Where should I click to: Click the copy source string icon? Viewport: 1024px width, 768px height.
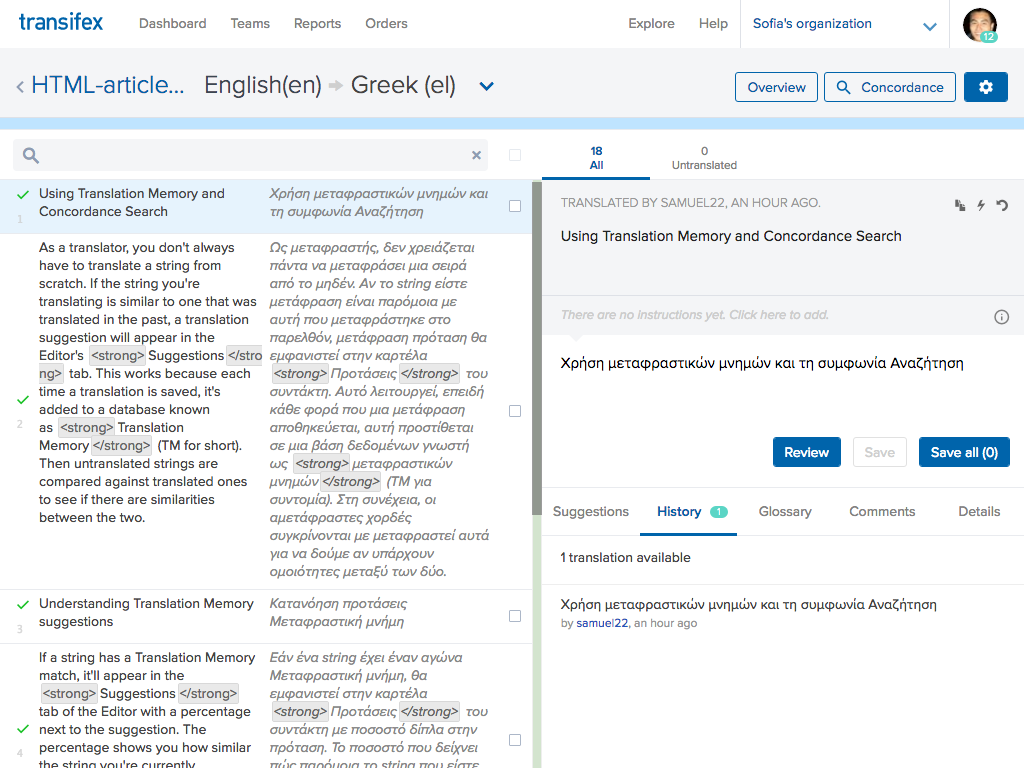tap(960, 205)
